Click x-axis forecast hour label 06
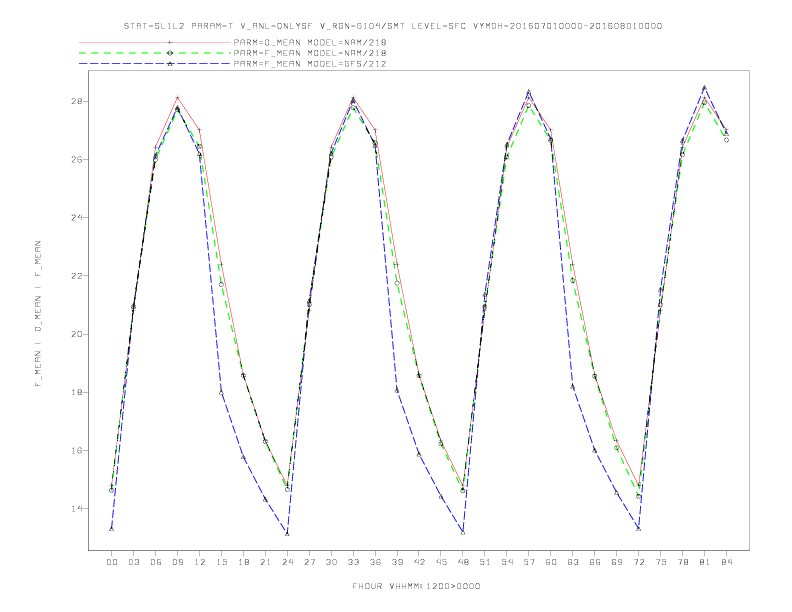Viewport: 792px width, 612px height. (156, 562)
